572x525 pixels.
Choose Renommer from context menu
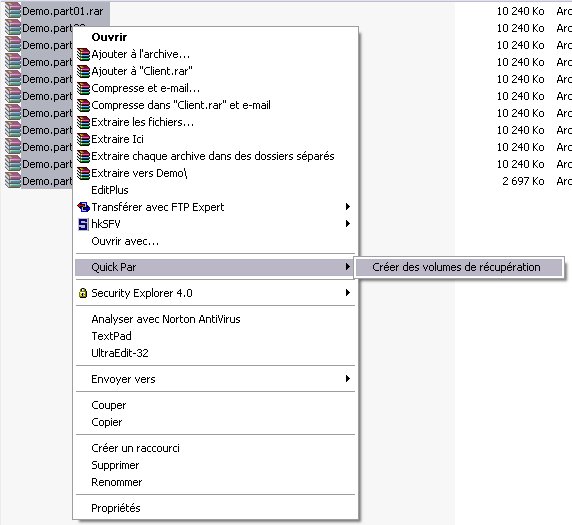[x=215, y=482]
